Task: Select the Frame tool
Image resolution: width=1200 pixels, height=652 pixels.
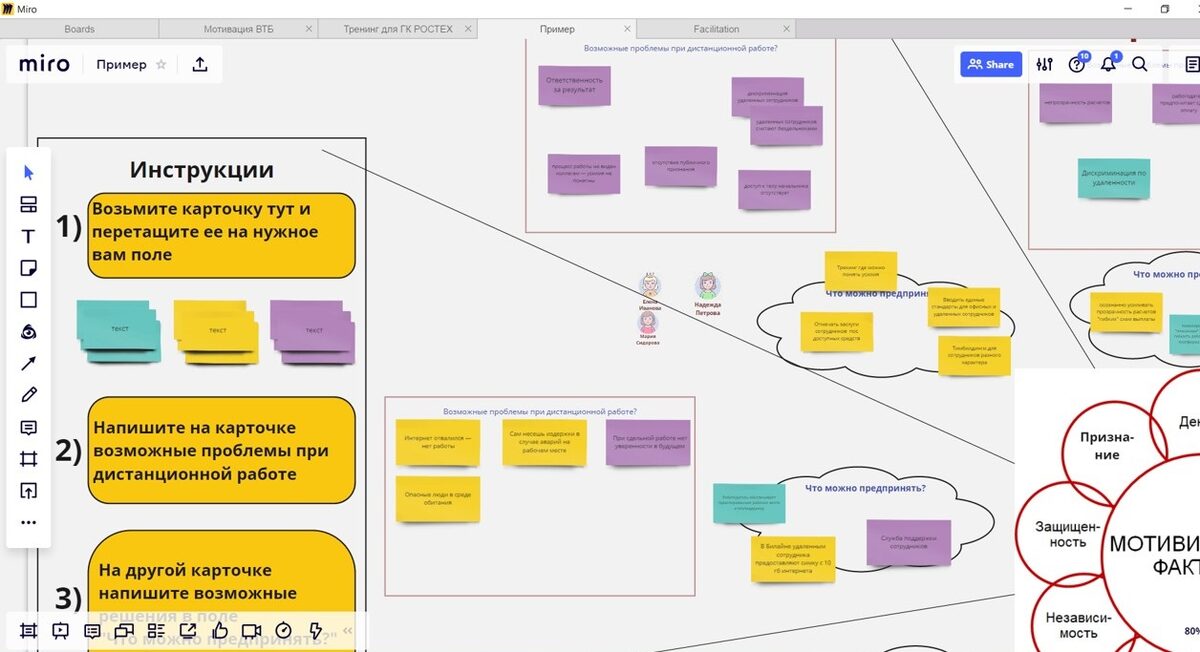Action: click(x=29, y=459)
